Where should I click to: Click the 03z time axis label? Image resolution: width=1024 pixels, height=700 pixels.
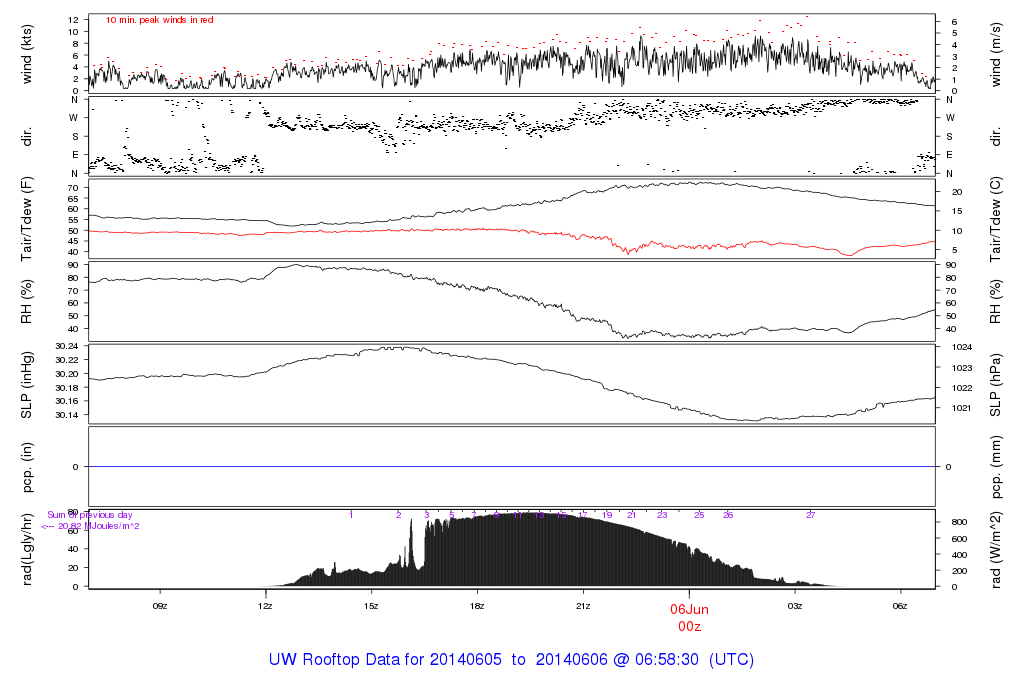[x=795, y=606]
